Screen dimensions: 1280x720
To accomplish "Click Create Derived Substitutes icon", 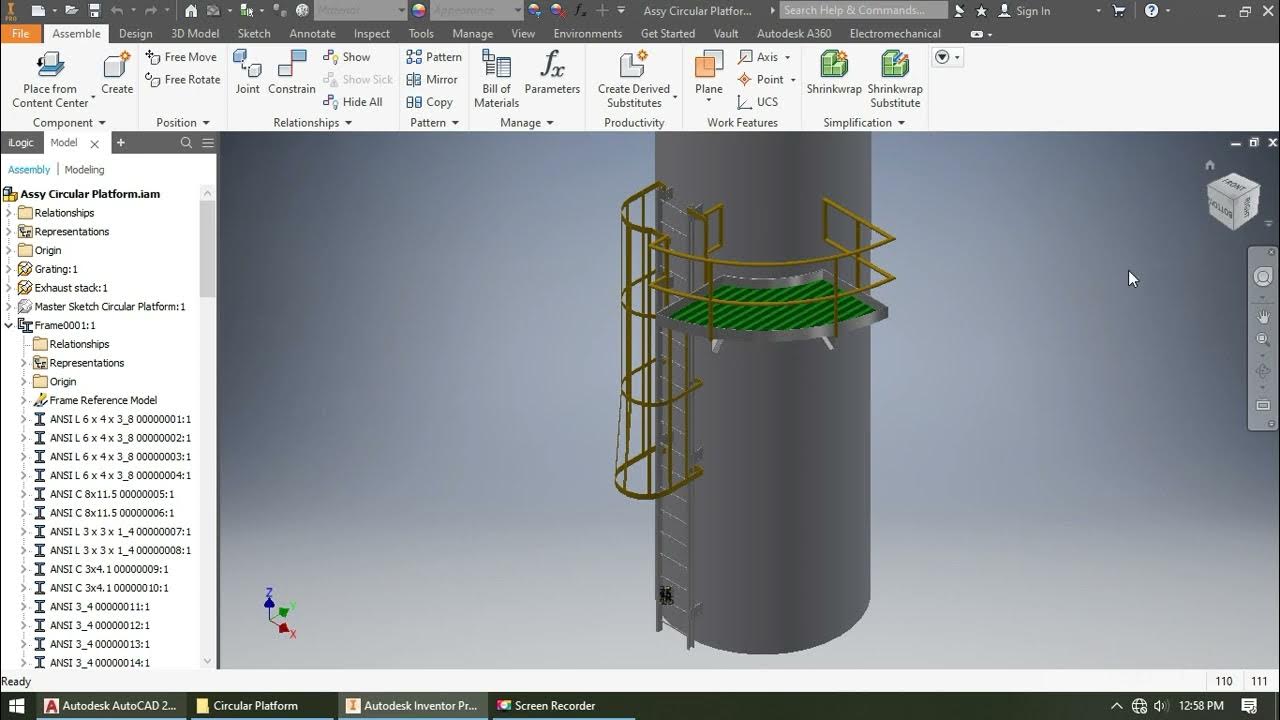I will click(x=634, y=64).
